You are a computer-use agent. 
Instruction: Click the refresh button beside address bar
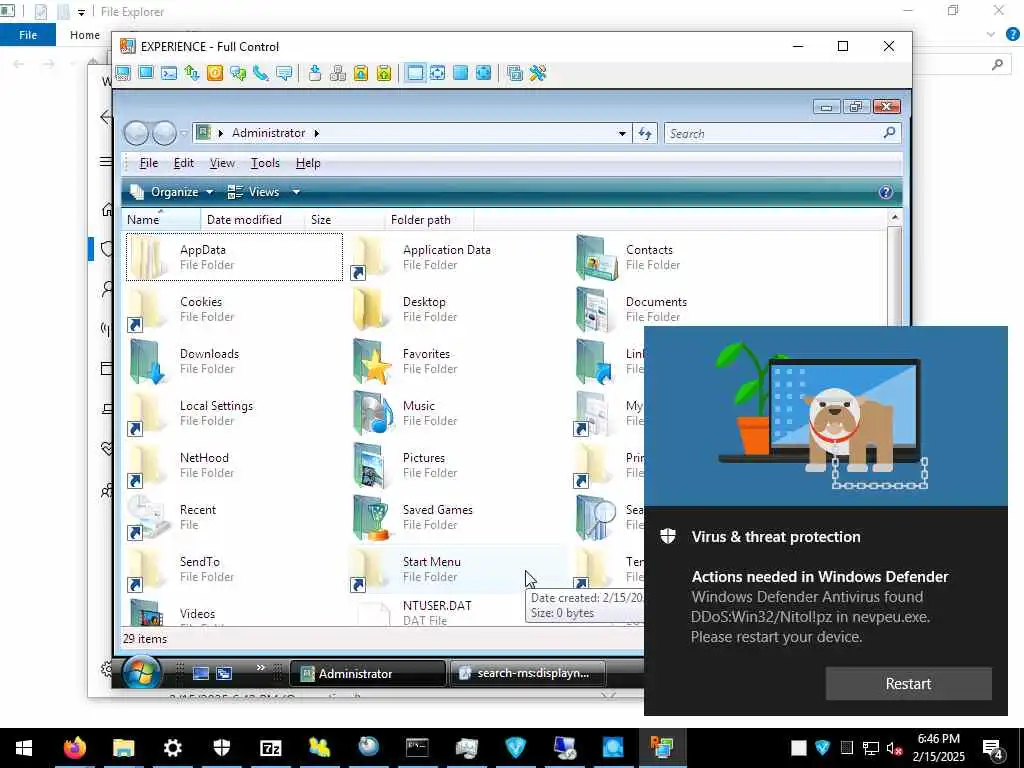coord(645,133)
